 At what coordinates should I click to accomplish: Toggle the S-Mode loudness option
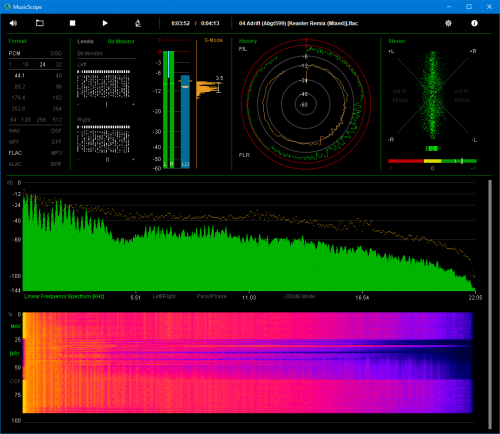tap(213, 40)
